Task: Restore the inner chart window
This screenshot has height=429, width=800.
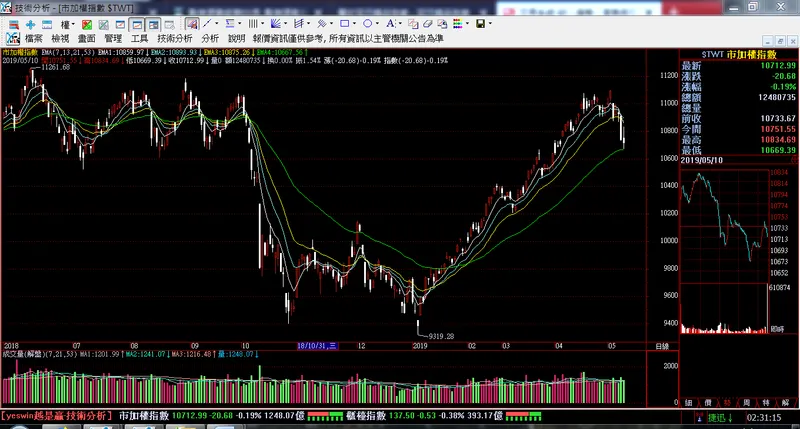Action: tap(780, 41)
